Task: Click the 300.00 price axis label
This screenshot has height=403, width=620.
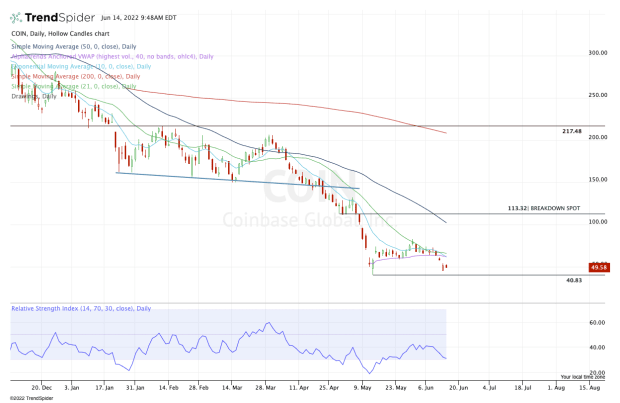Action: pyautogui.click(x=598, y=52)
